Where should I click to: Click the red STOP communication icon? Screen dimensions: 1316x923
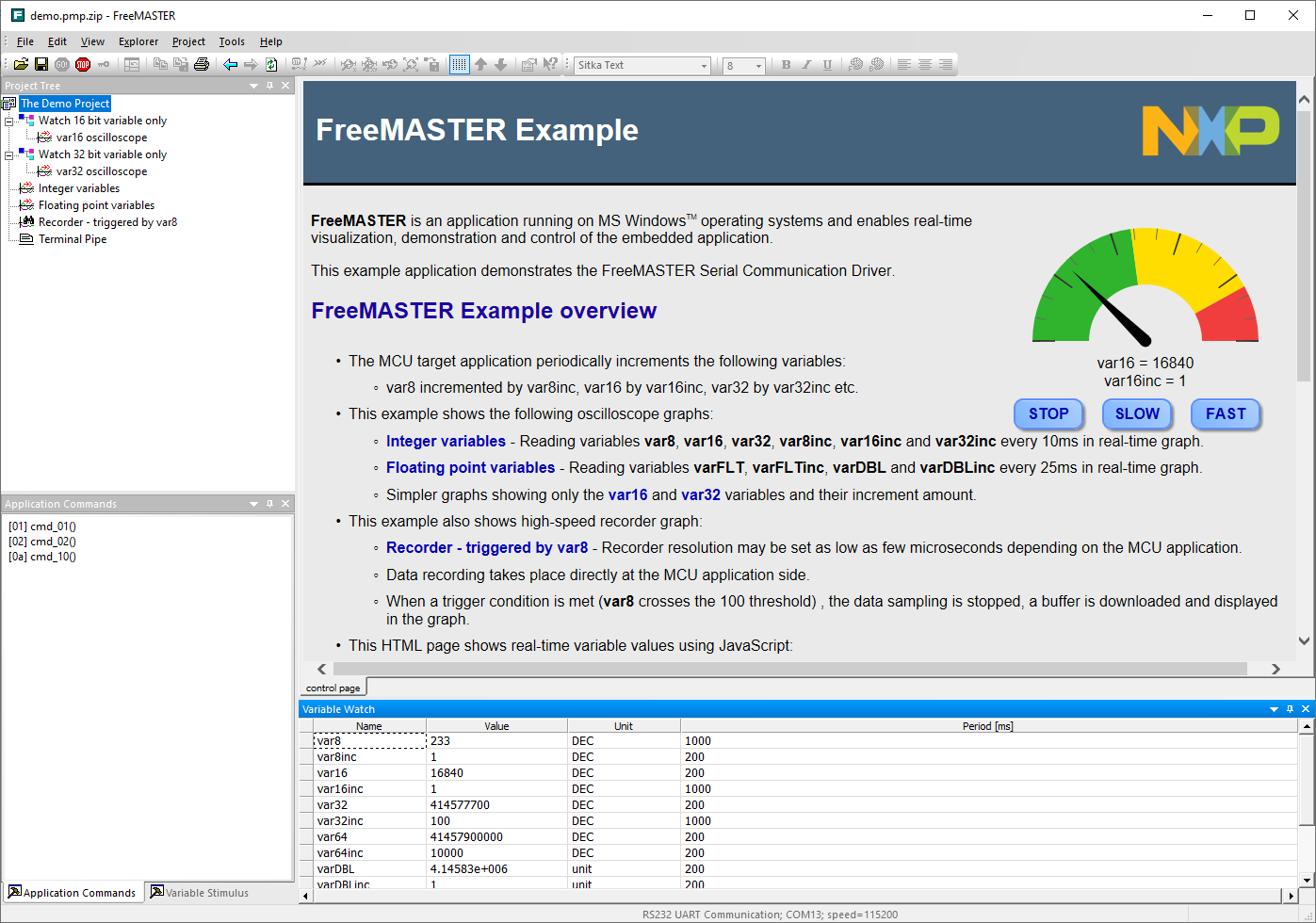pyautogui.click(x=83, y=65)
